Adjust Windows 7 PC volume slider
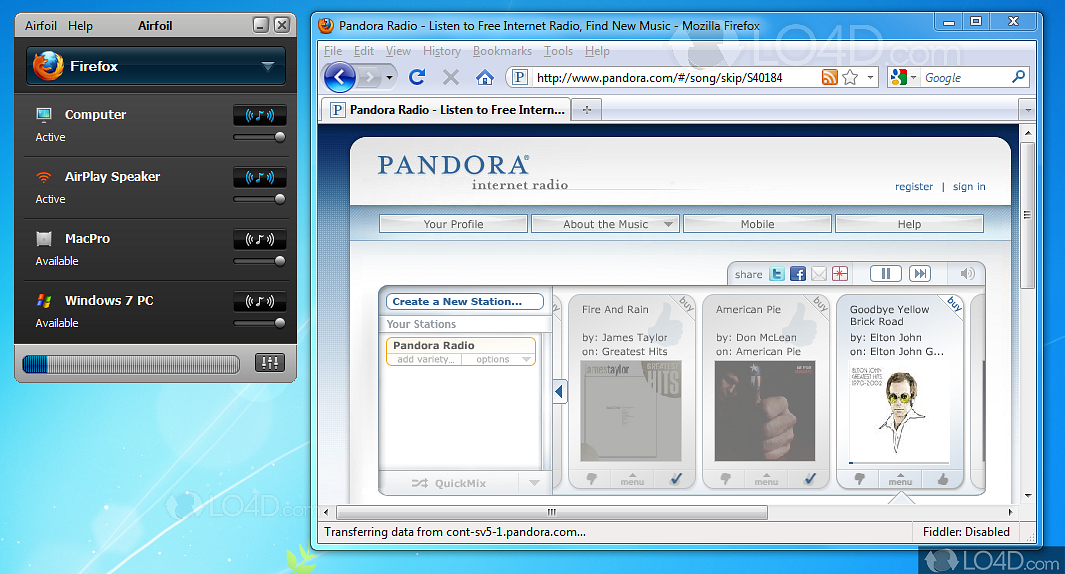Screen dimensions: 1065x574 pyautogui.click(x=259, y=323)
